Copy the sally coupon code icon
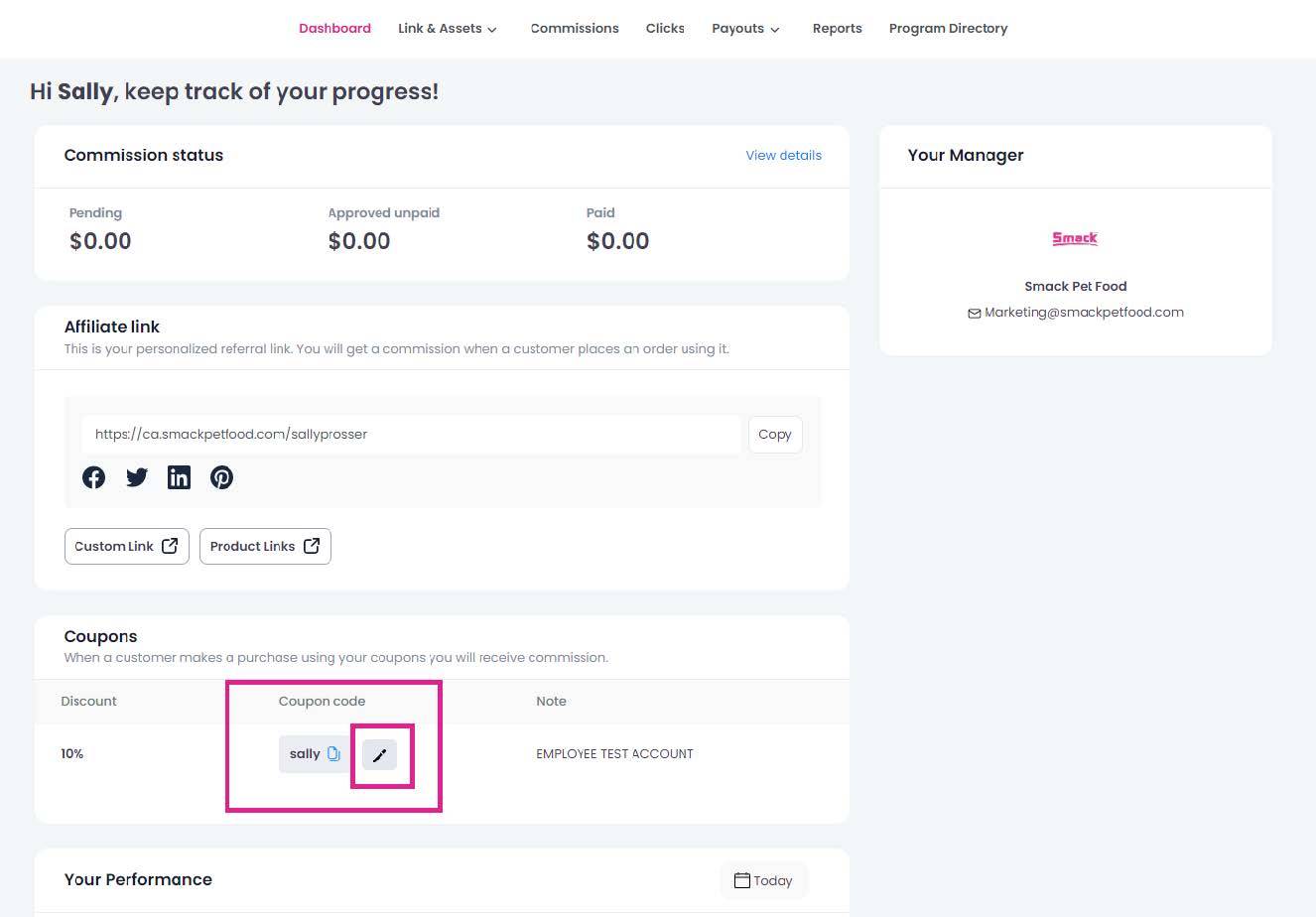The width and height of the screenshot is (1316, 917). (333, 754)
